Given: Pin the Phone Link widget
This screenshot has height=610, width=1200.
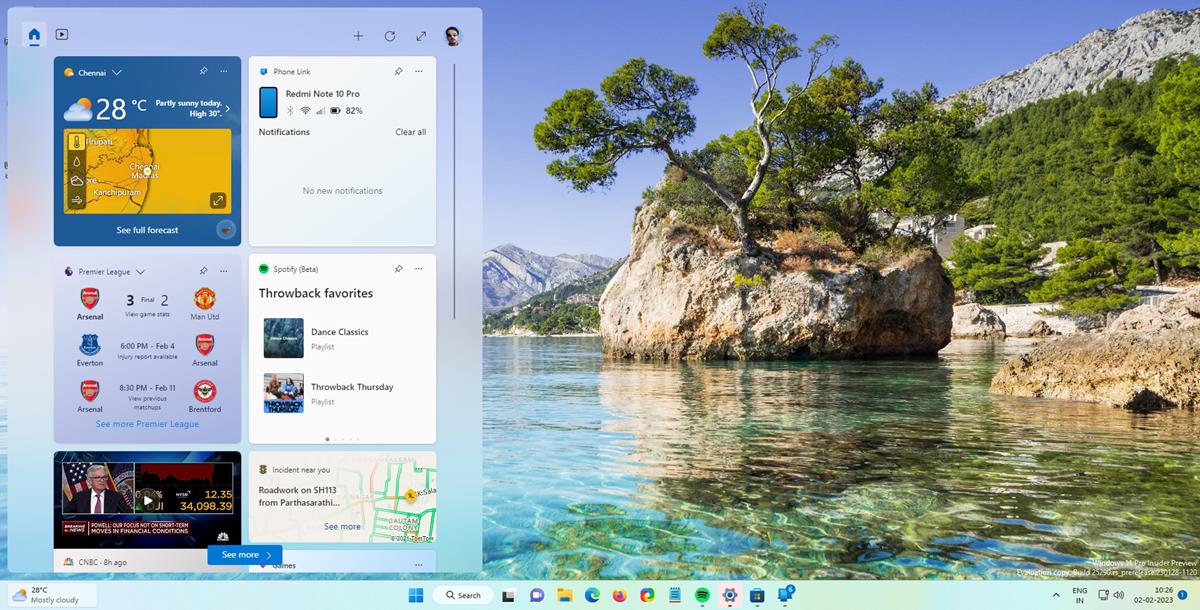Looking at the screenshot, I should tap(398, 72).
